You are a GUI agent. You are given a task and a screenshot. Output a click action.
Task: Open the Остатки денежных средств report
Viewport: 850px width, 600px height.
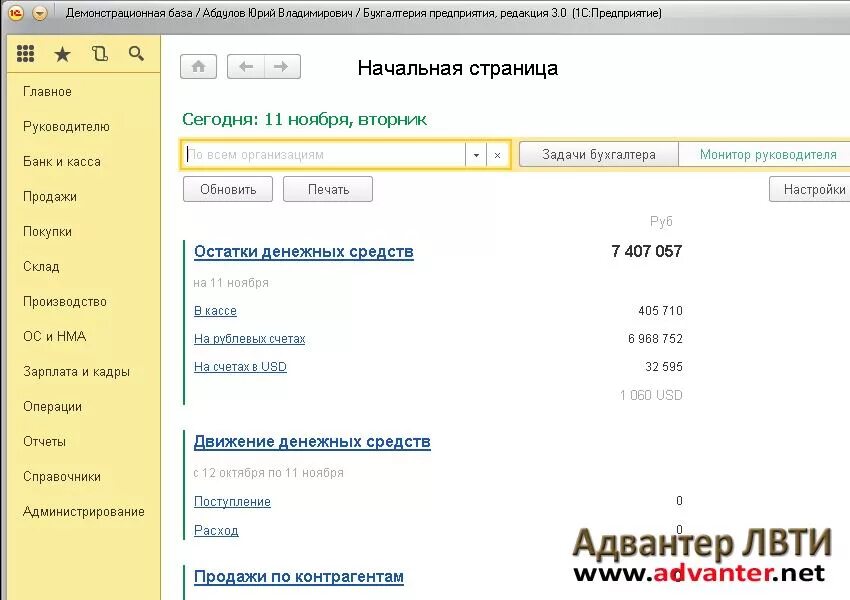click(x=303, y=251)
